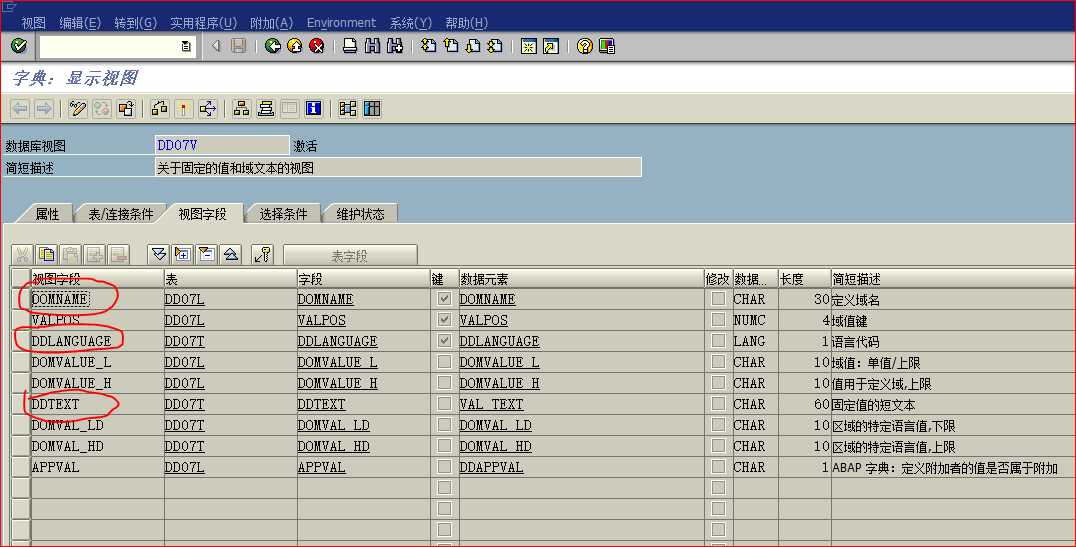Open the 帮助(H) menu
1076x547 pixels.
(466, 23)
